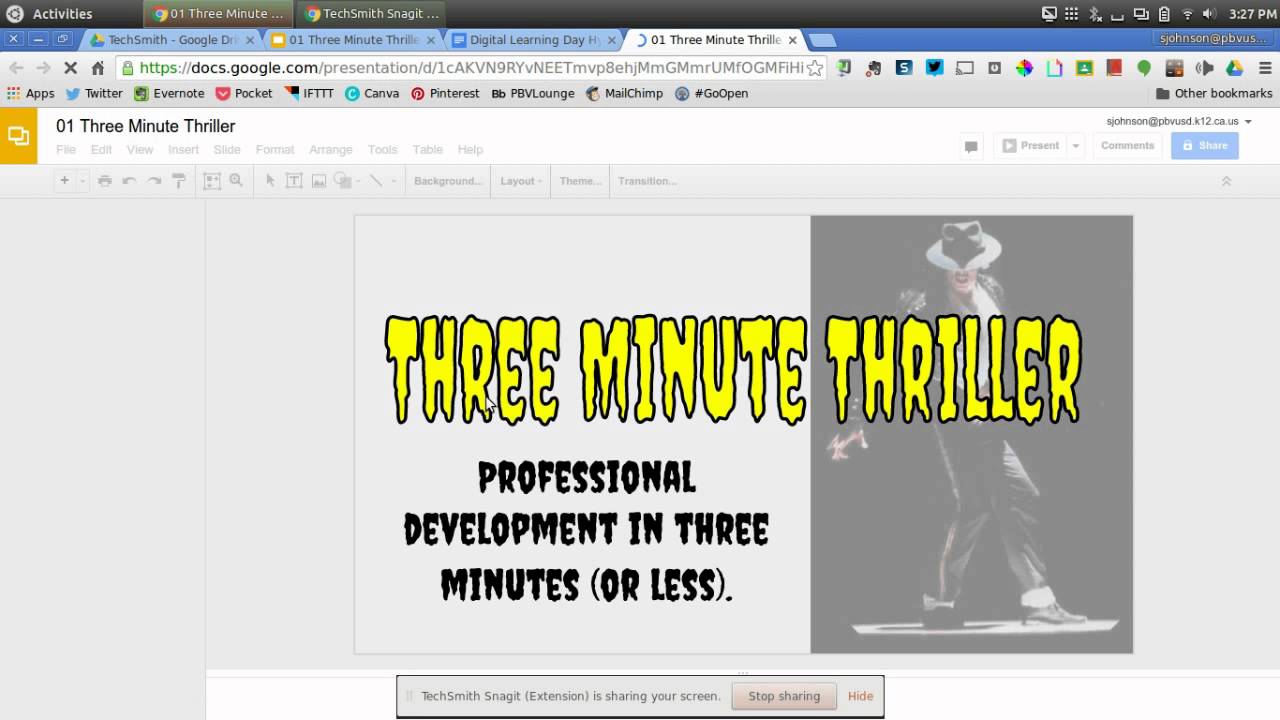1280x720 pixels.
Task: Open the new slide layout dropdown arrow
Action: point(83,181)
